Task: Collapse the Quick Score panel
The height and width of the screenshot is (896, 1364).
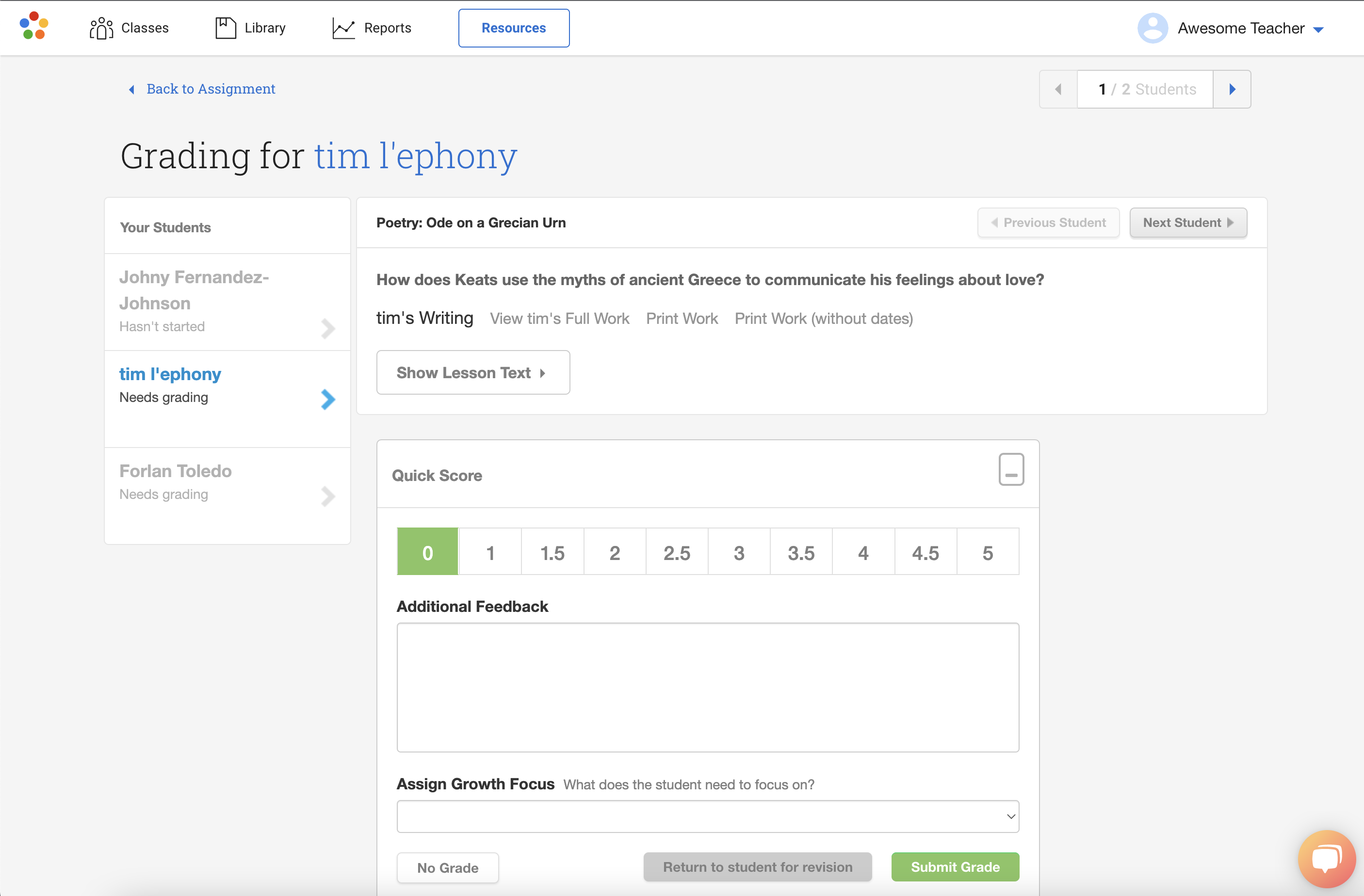Action: 1010,469
